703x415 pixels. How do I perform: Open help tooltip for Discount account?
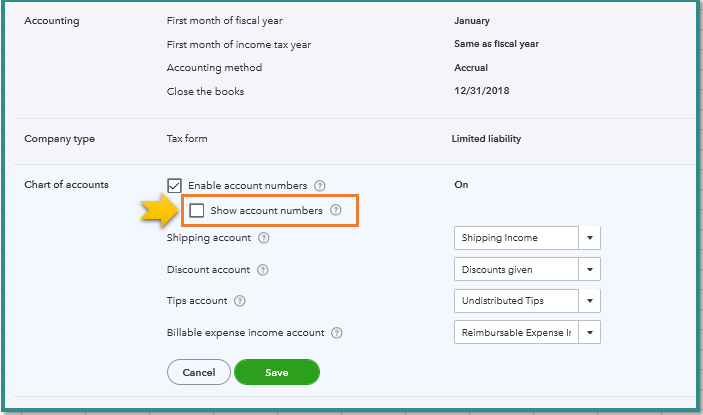click(264, 270)
